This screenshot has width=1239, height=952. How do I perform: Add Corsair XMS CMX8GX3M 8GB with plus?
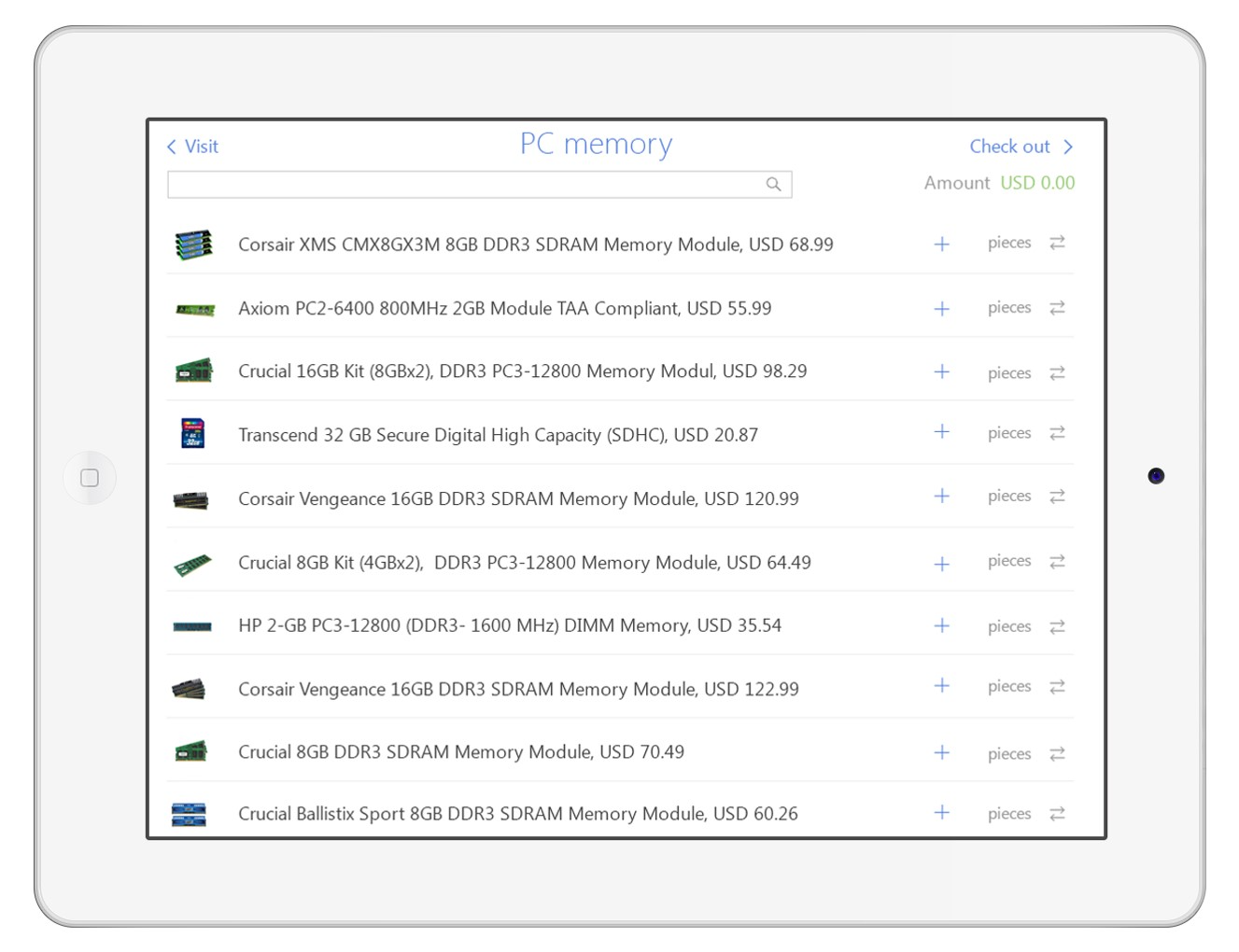tap(941, 244)
